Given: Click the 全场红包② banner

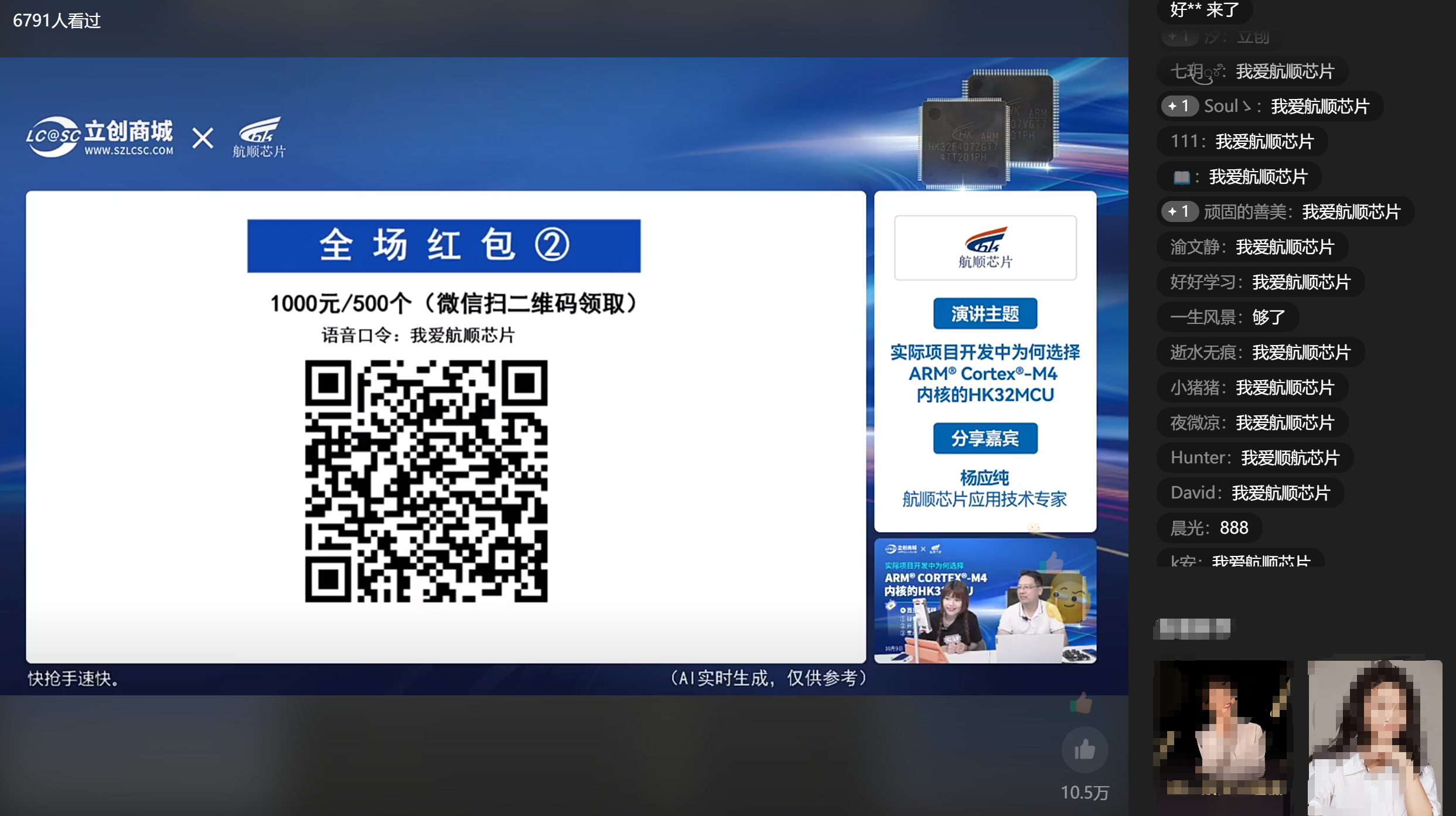Looking at the screenshot, I should pyautogui.click(x=444, y=245).
